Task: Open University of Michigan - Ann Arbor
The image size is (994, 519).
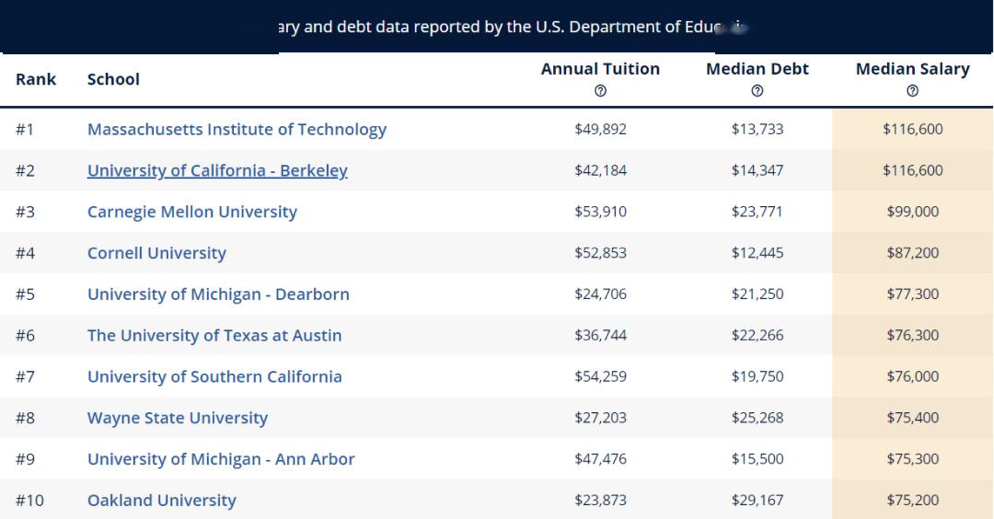Action: (x=221, y=459)
